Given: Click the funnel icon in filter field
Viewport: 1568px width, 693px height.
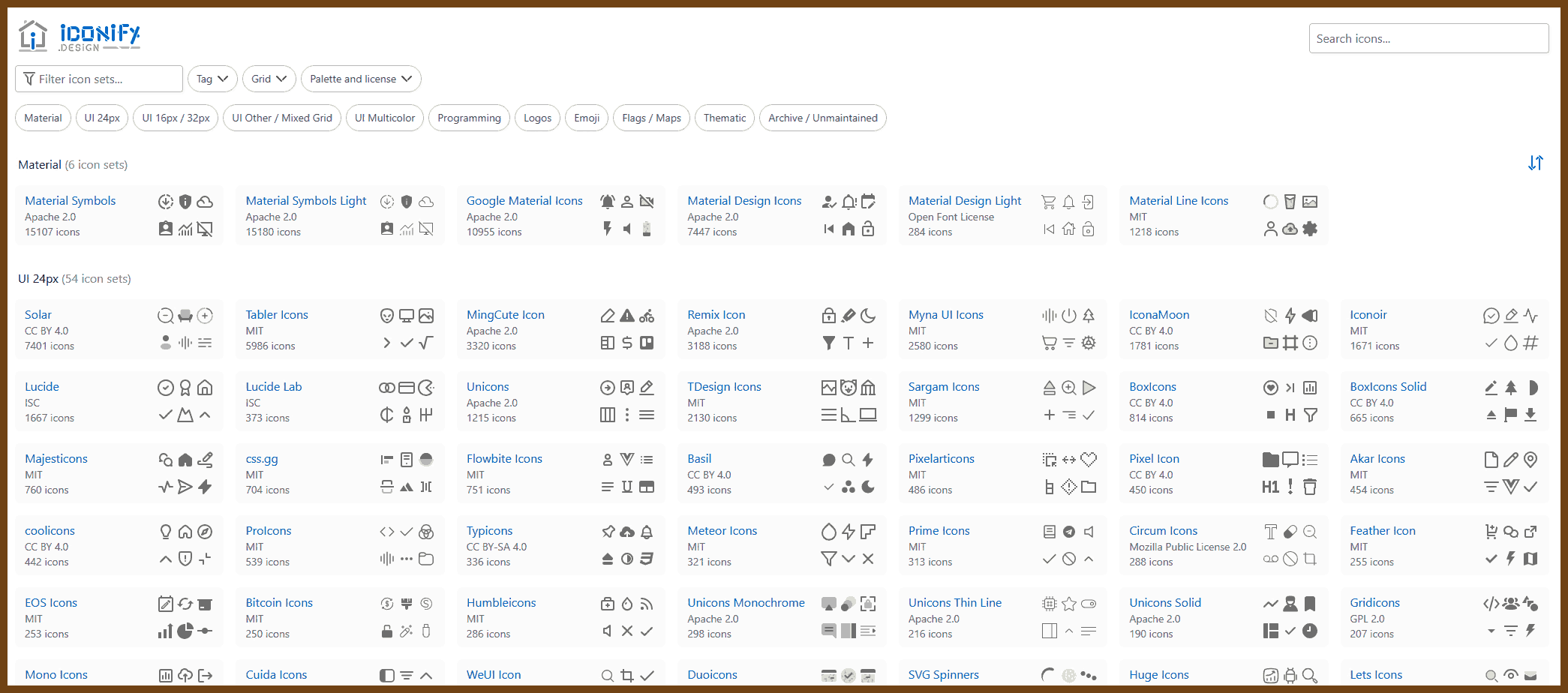Looking at the screenshot, I should 29,79.
